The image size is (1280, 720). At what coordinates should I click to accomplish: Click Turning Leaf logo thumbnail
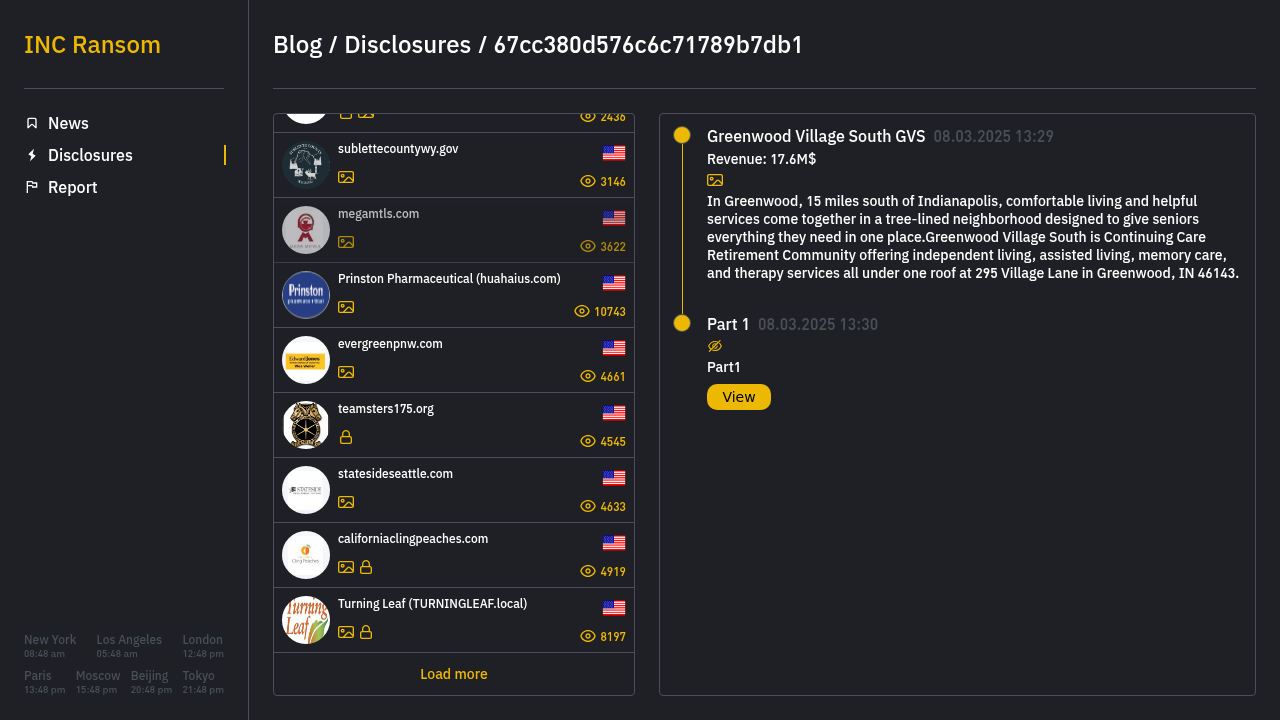(x=306, y=620)
